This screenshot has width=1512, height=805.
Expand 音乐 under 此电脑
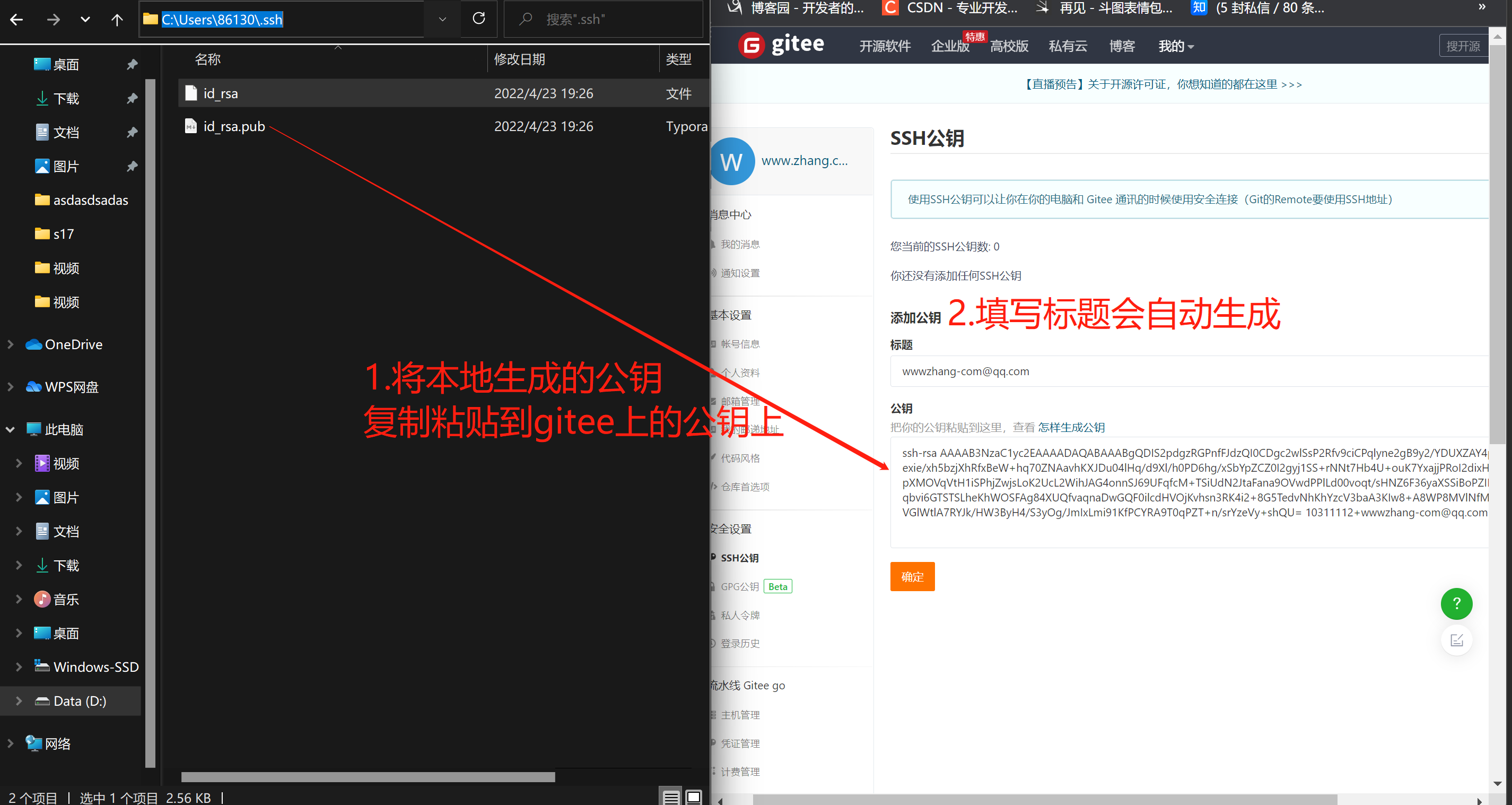pos(18,600)
